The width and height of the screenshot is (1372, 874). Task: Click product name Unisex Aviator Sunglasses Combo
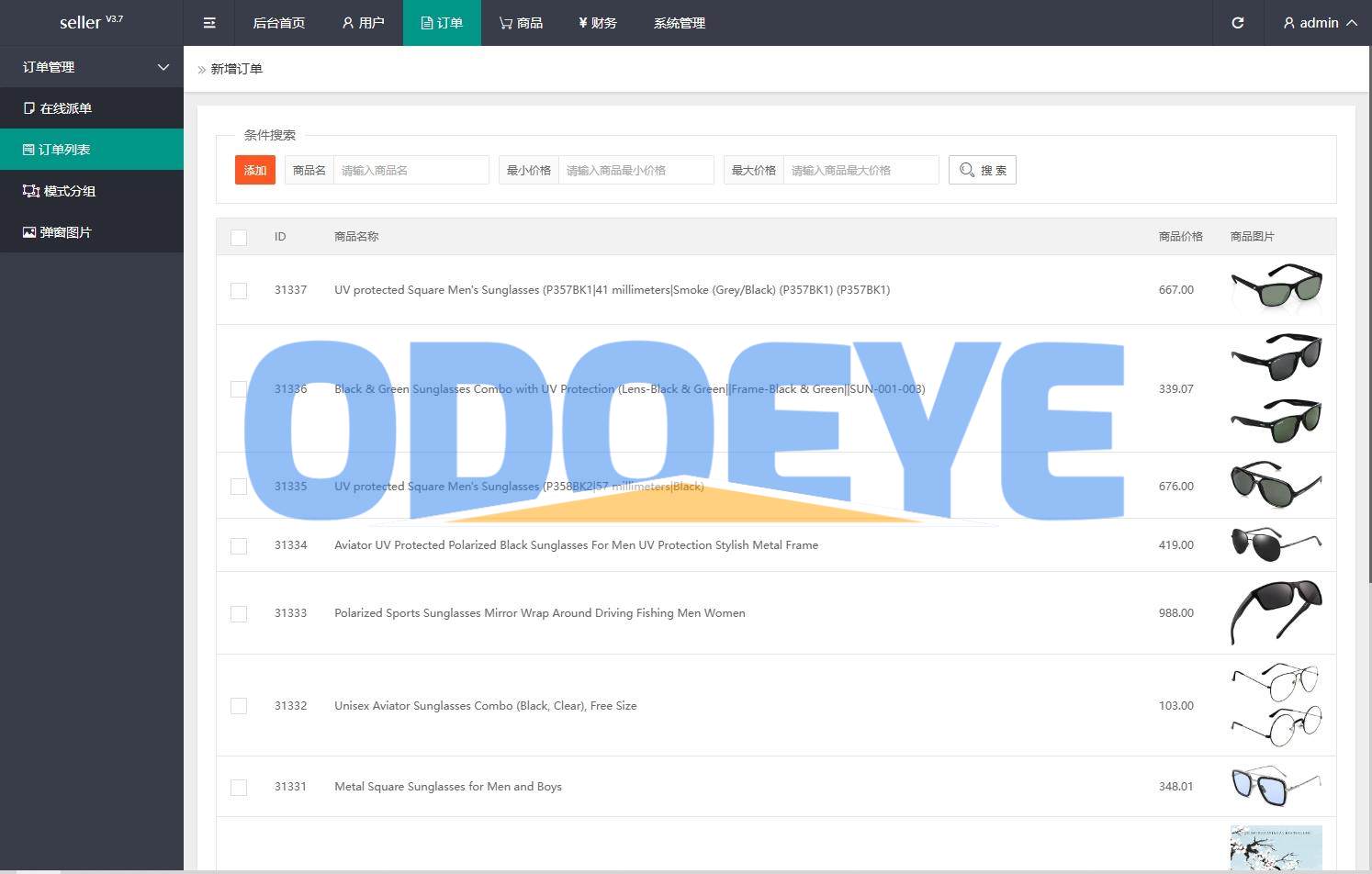click(486, 706)
